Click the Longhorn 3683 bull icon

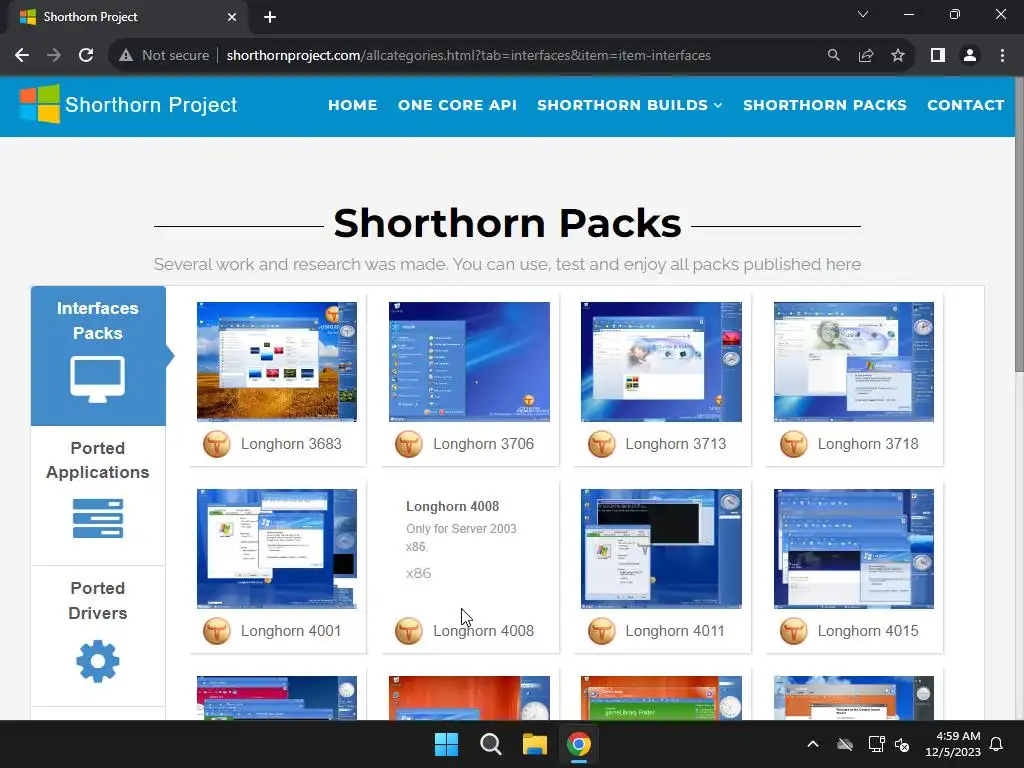point(217,444)
